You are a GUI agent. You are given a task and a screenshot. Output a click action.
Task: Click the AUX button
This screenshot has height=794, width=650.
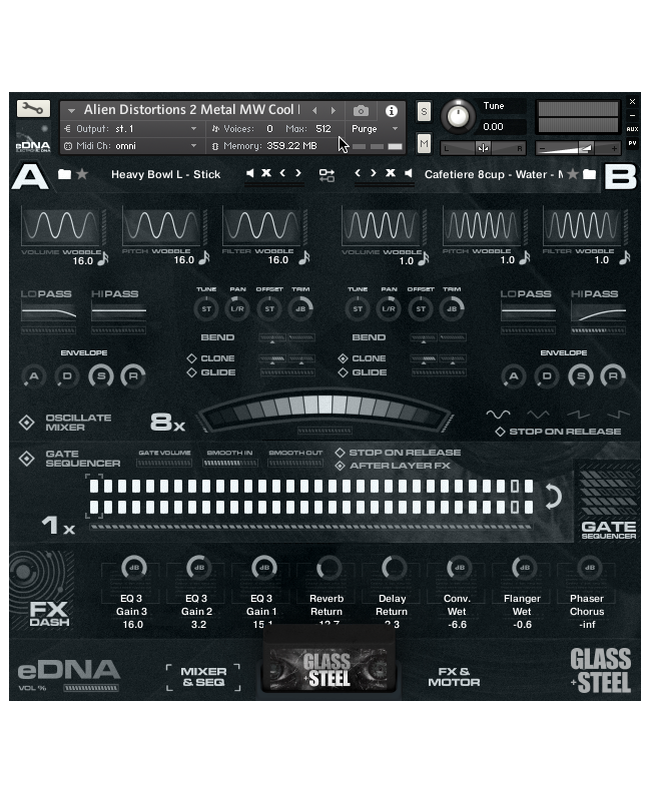632,129
